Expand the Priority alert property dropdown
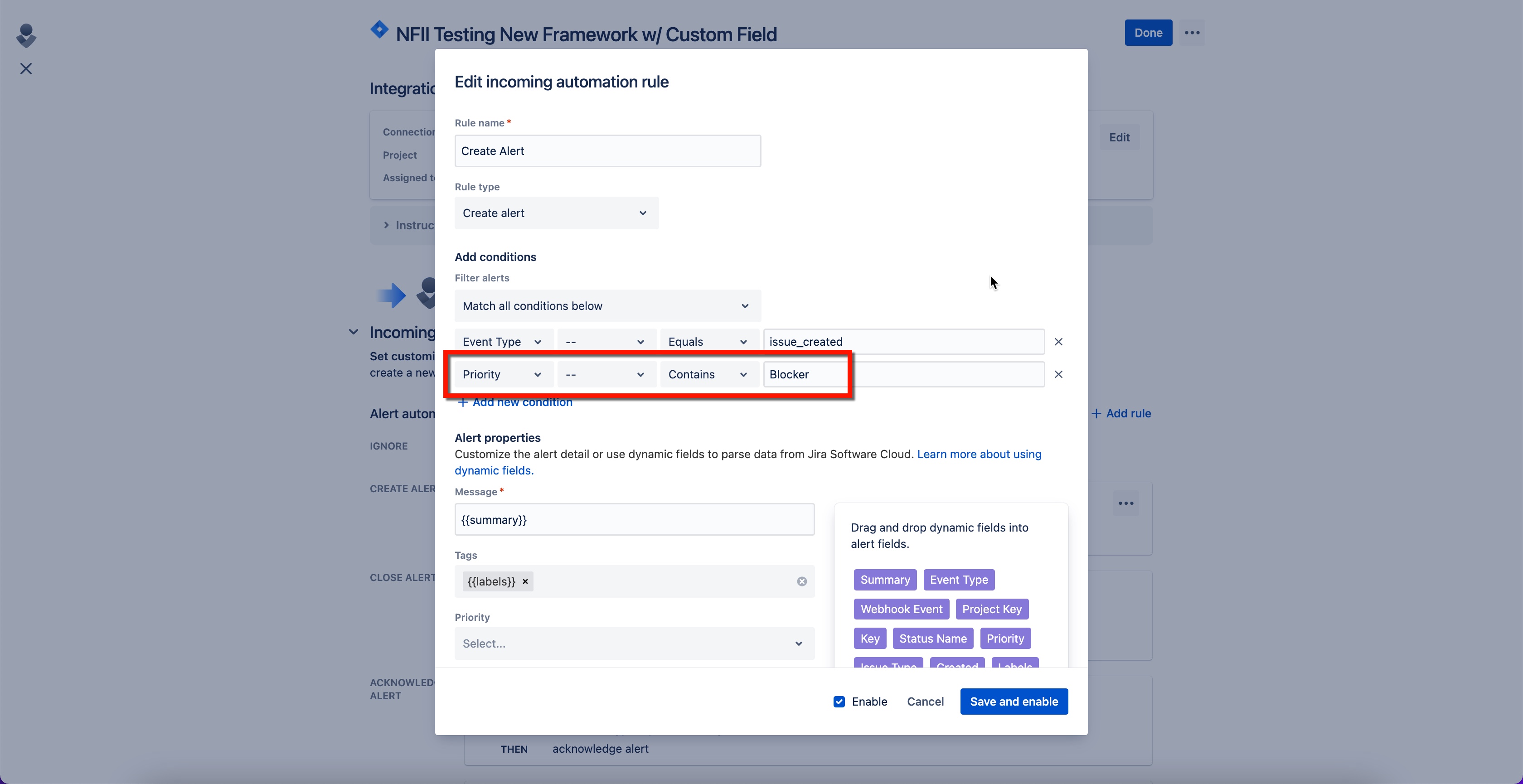This screenshot has height=784, width=1523. point(634,643)
